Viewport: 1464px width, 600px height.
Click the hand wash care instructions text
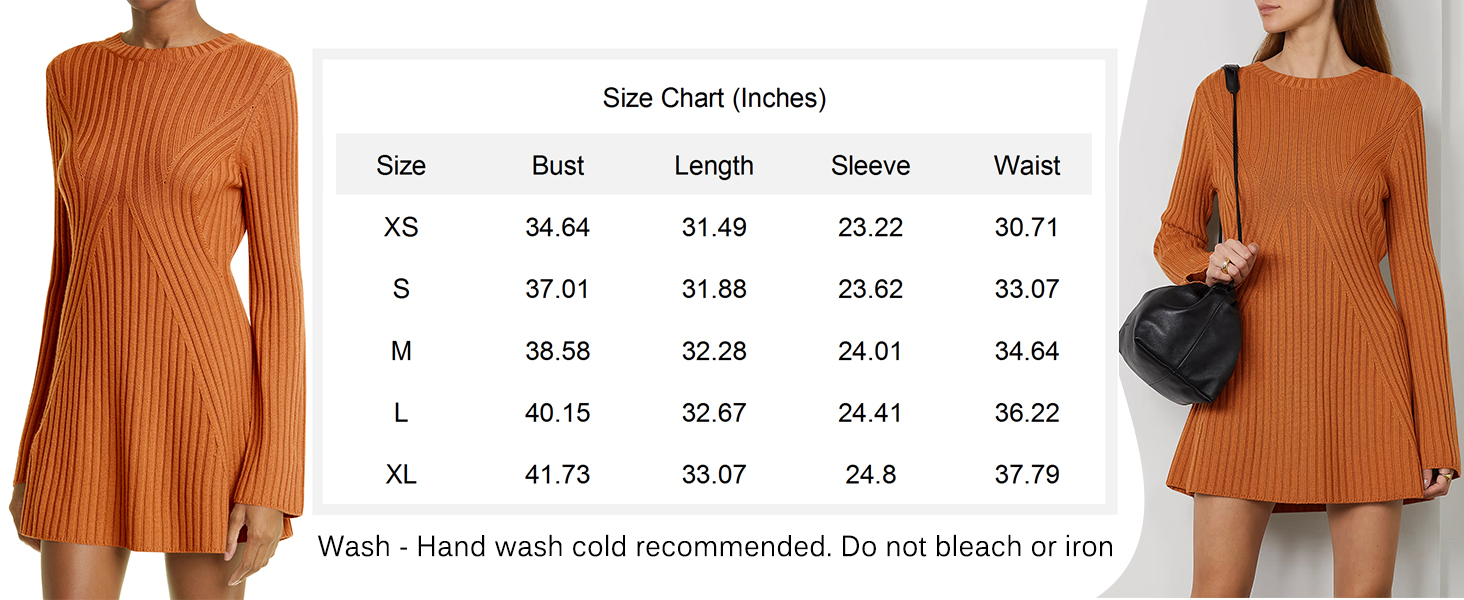click(x=715, y=547)
